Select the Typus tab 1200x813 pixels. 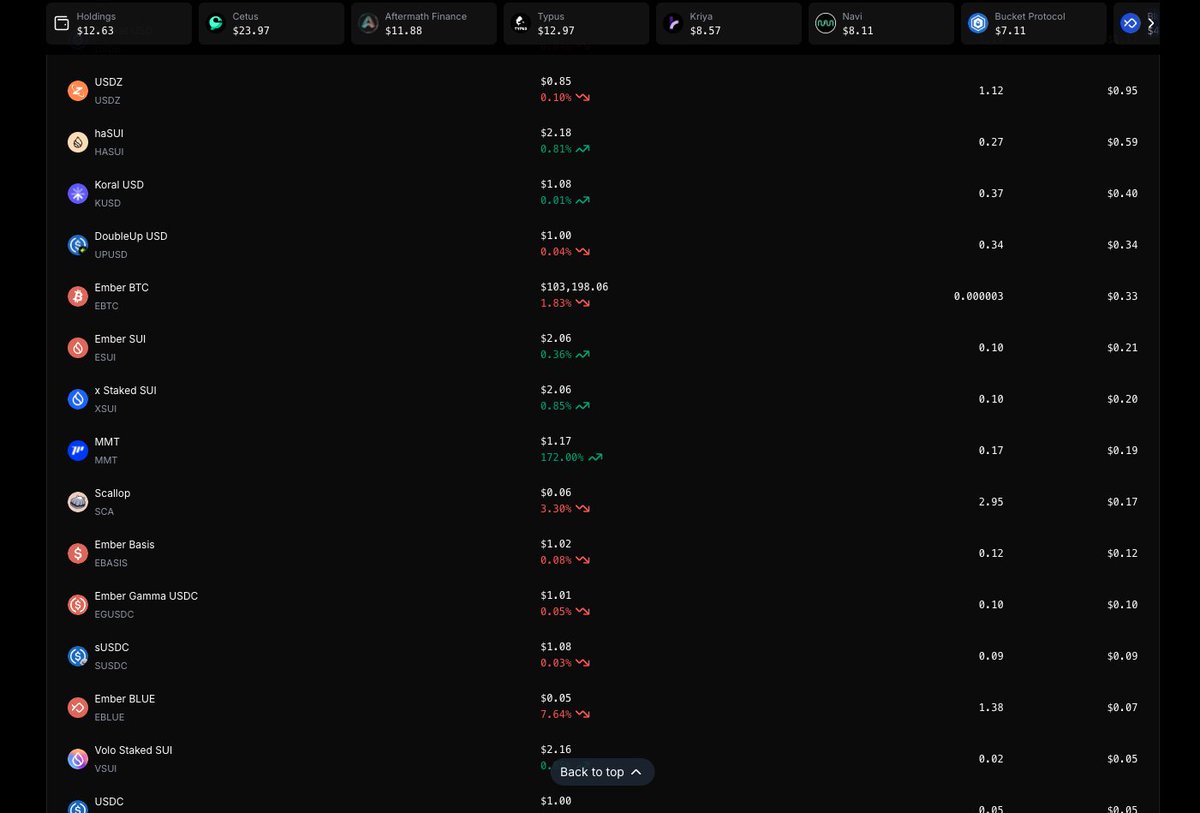click(x=576, y=23)
